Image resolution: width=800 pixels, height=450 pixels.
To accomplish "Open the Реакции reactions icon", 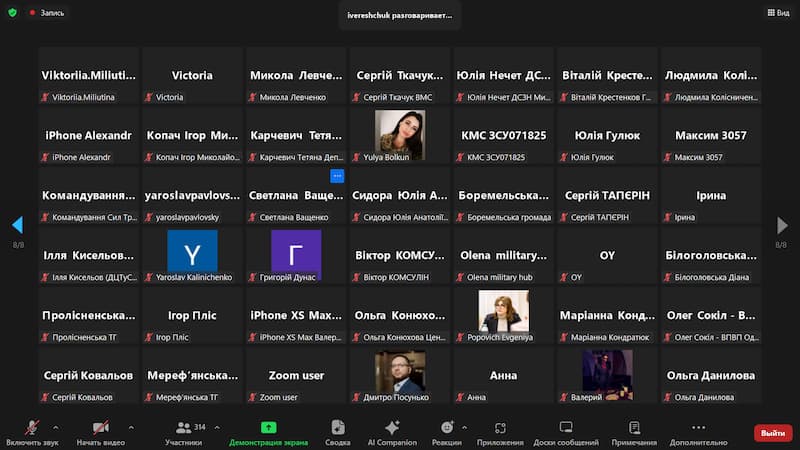I will 446,431.
